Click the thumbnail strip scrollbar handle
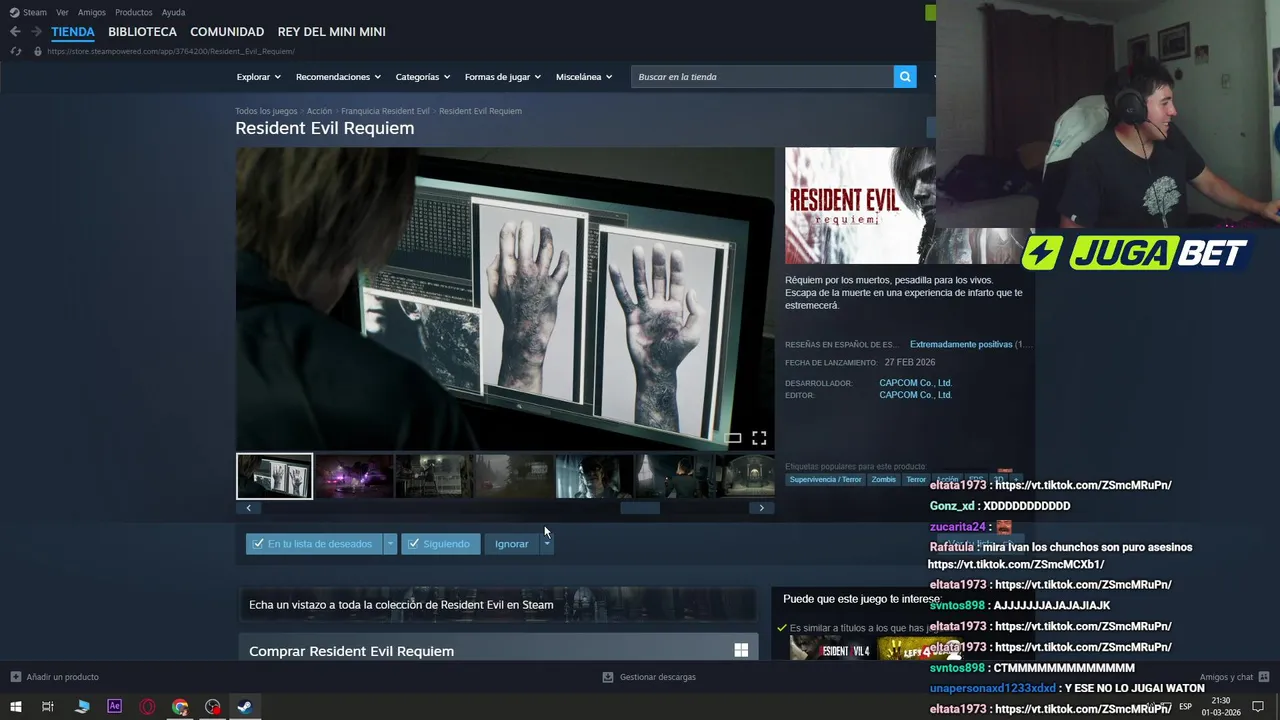Viewport: 1280px width, 720px height. click(x=640, y=508)
